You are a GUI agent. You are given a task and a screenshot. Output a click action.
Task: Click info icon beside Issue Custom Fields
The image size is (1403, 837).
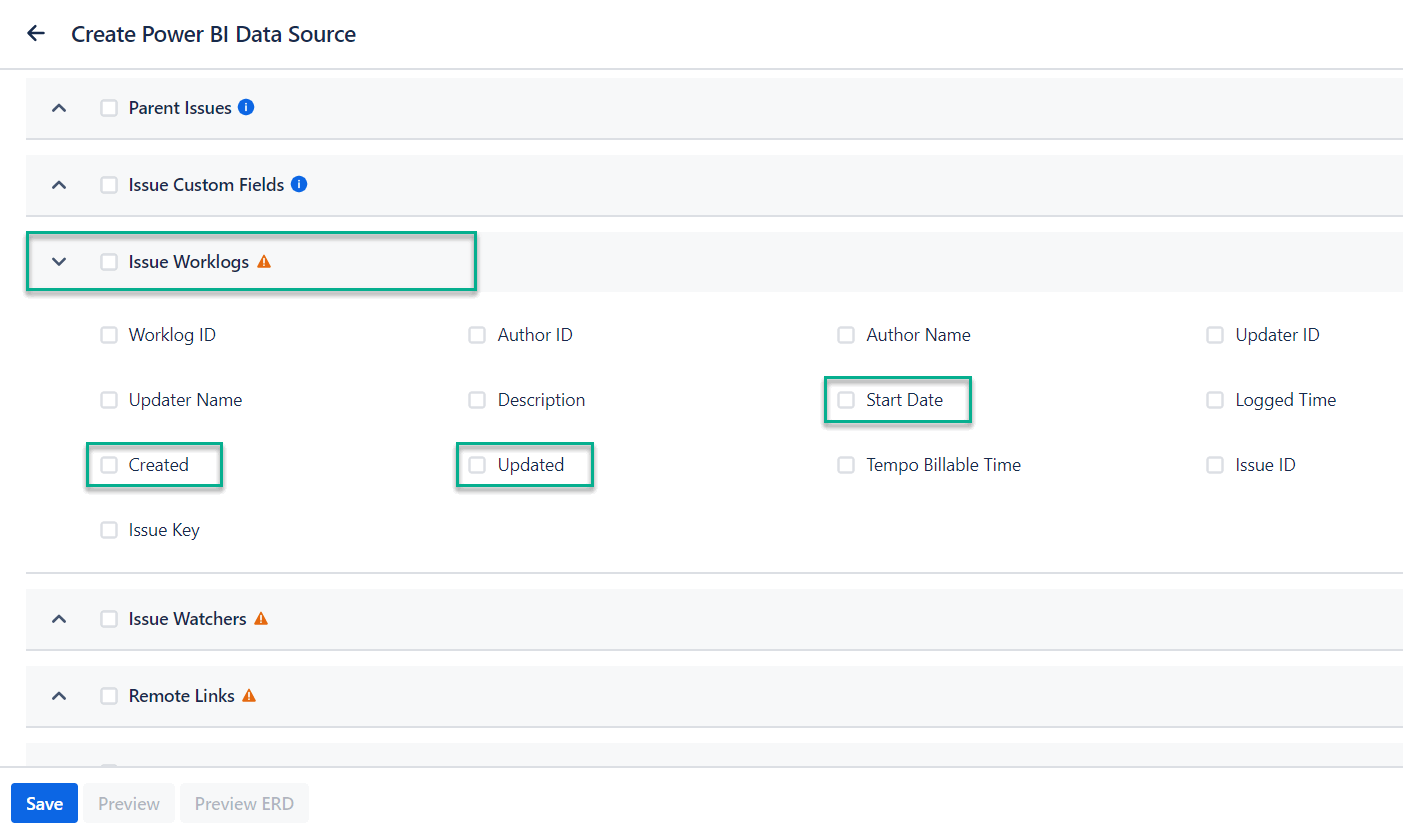[x=299, y=184]
